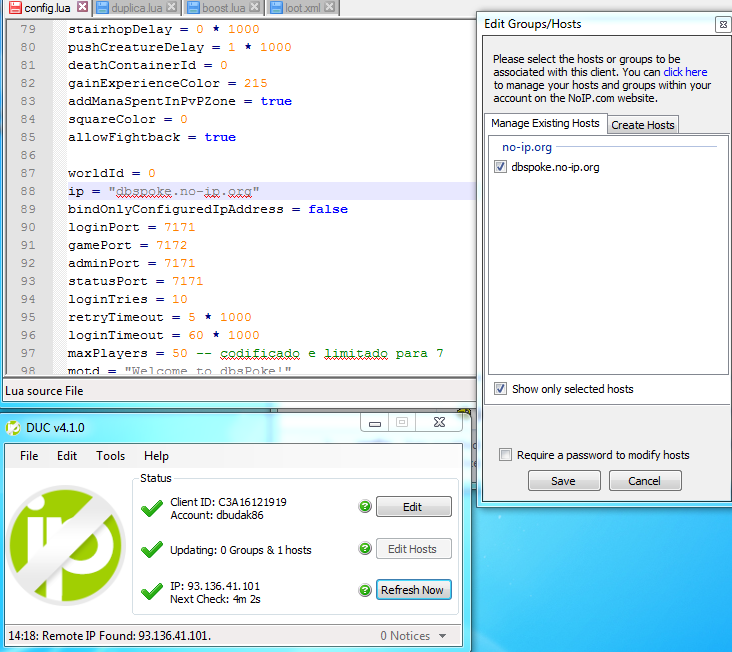Click the help icon beside the Edit button
Image resolution: width=732 pixels, height=652 pixels.
point(365,506)
